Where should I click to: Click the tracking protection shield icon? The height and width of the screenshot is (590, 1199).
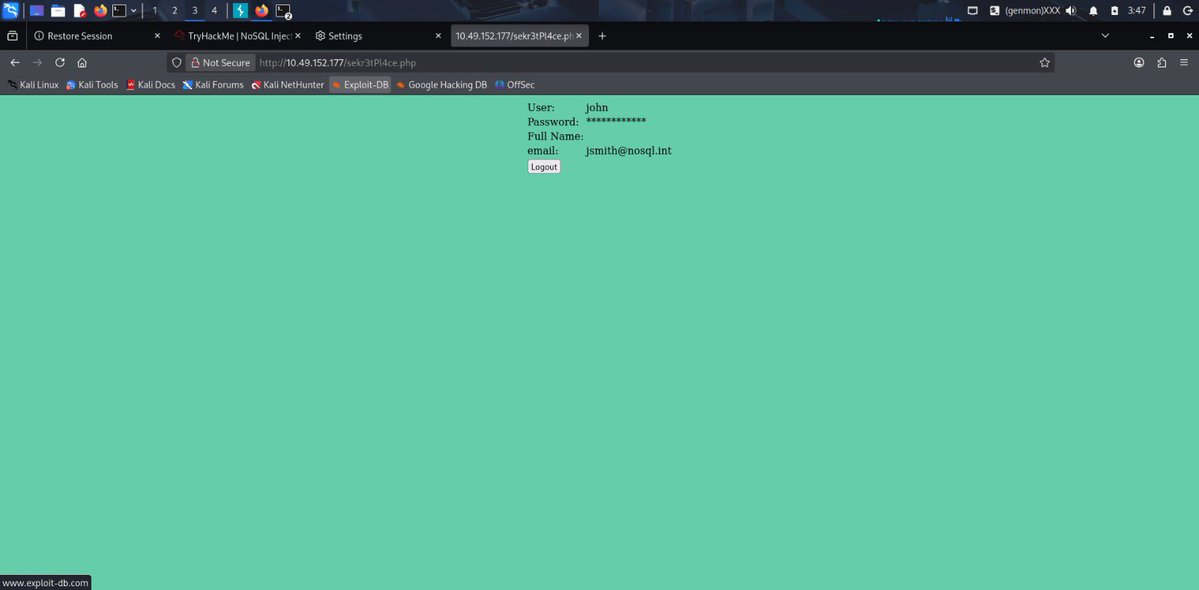coord(177,63)
